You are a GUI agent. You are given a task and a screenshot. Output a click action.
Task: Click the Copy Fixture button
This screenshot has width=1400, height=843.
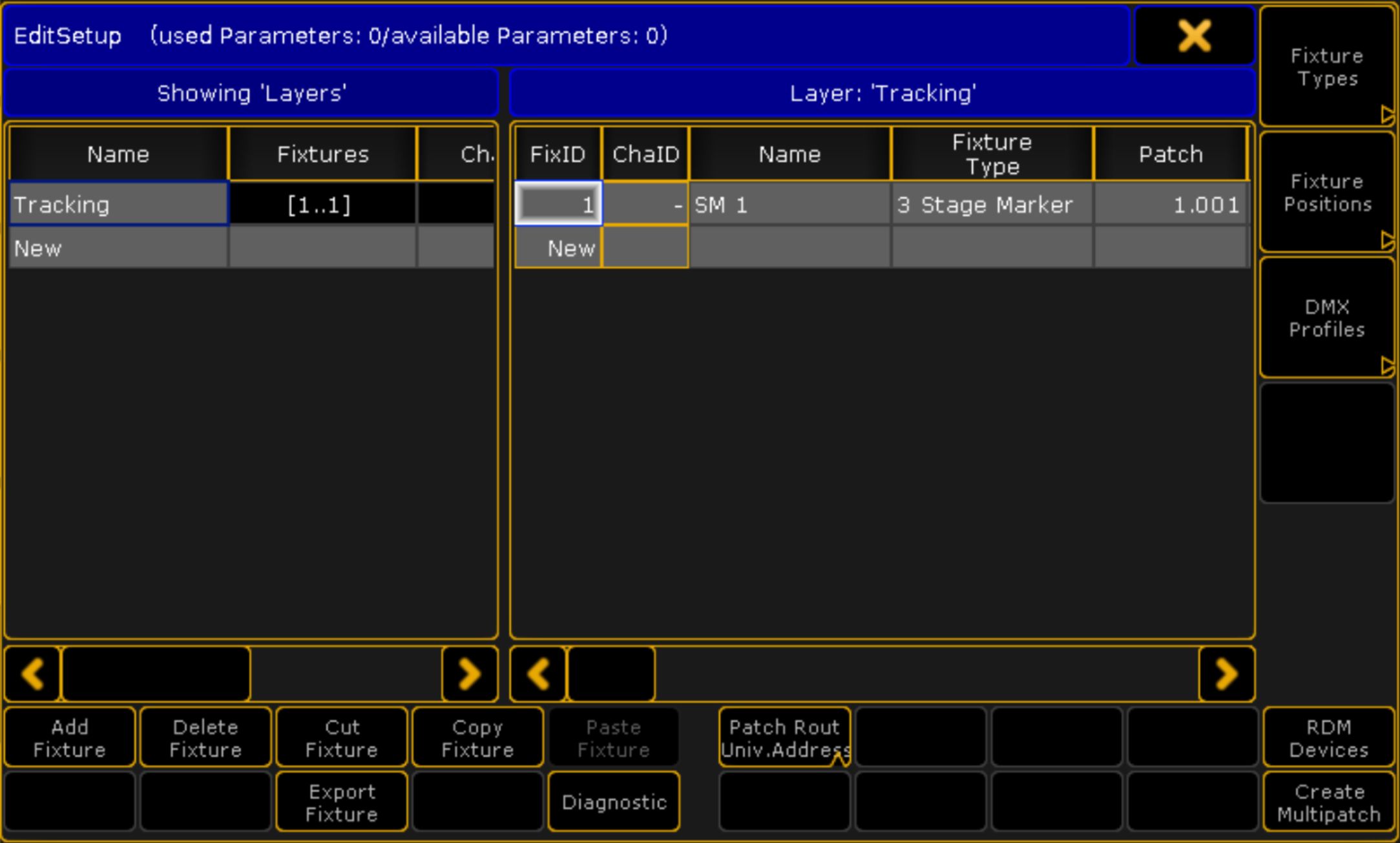477,738
